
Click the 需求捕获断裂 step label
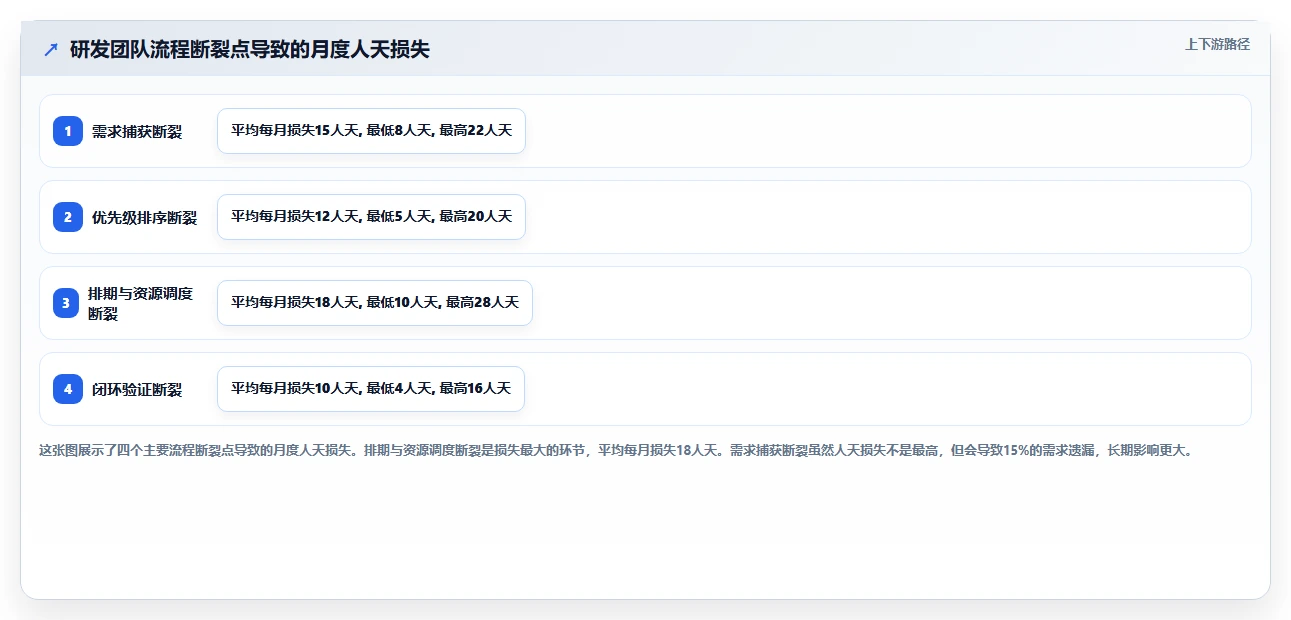[x=137, y=131]
